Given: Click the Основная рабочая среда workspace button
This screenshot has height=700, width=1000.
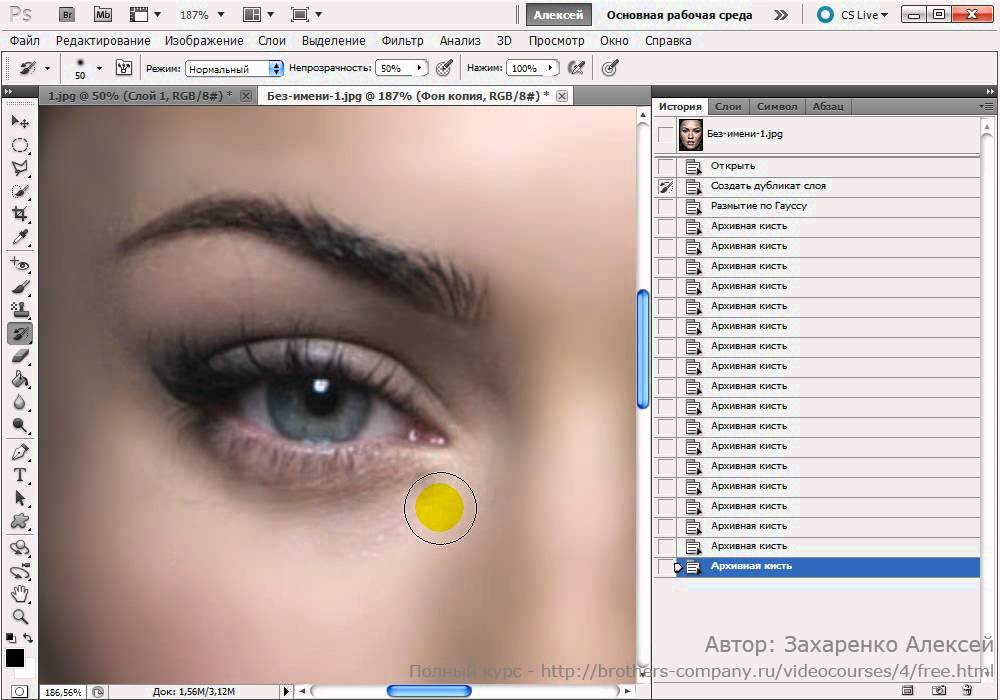Looking at the screenshot, I should [x=679, y=15].
